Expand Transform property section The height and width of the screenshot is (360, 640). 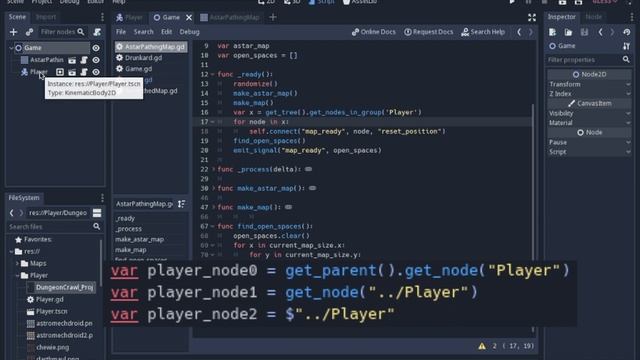(x=589, y=84)
